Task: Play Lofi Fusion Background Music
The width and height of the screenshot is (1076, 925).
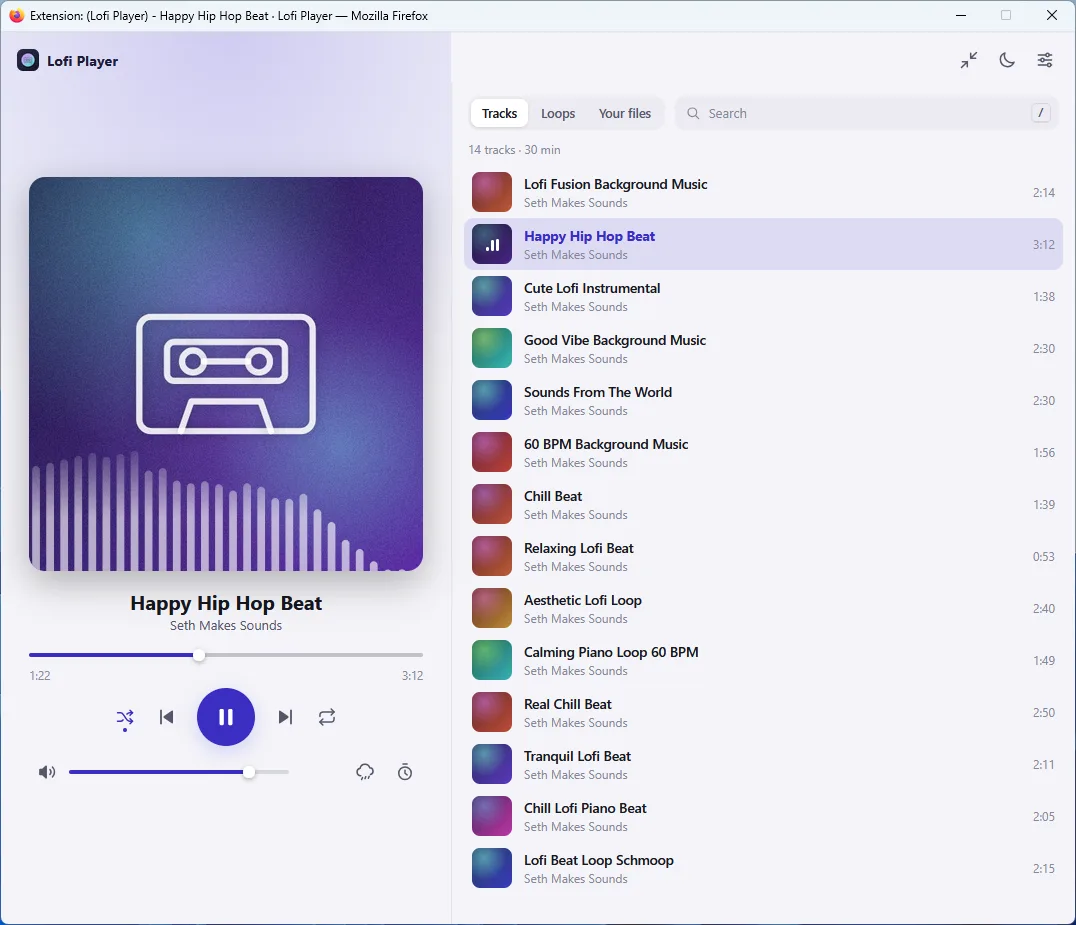Action: click(763, 193)
